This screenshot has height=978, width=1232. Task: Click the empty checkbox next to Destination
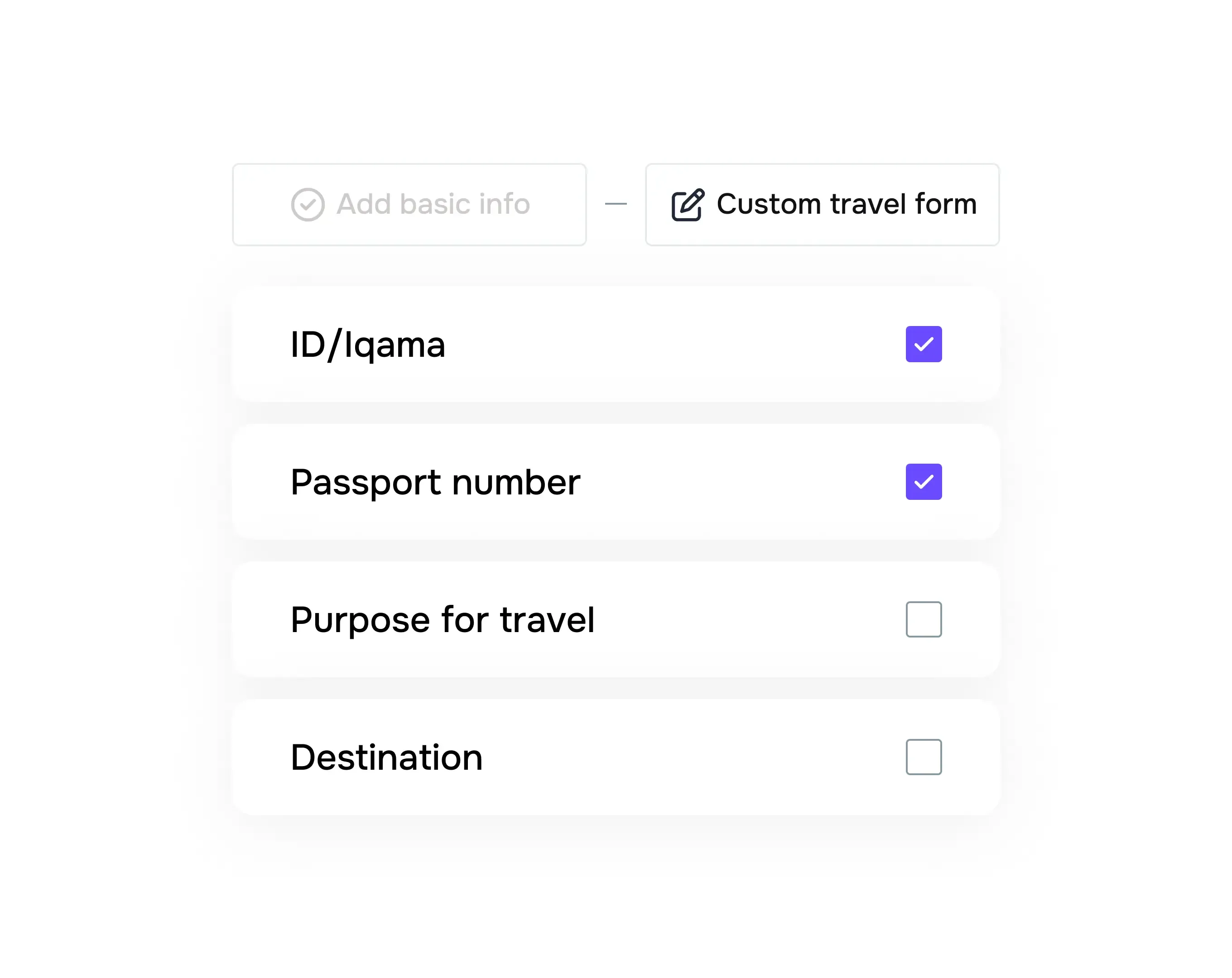pyautogui.click(x=924, y=757)
